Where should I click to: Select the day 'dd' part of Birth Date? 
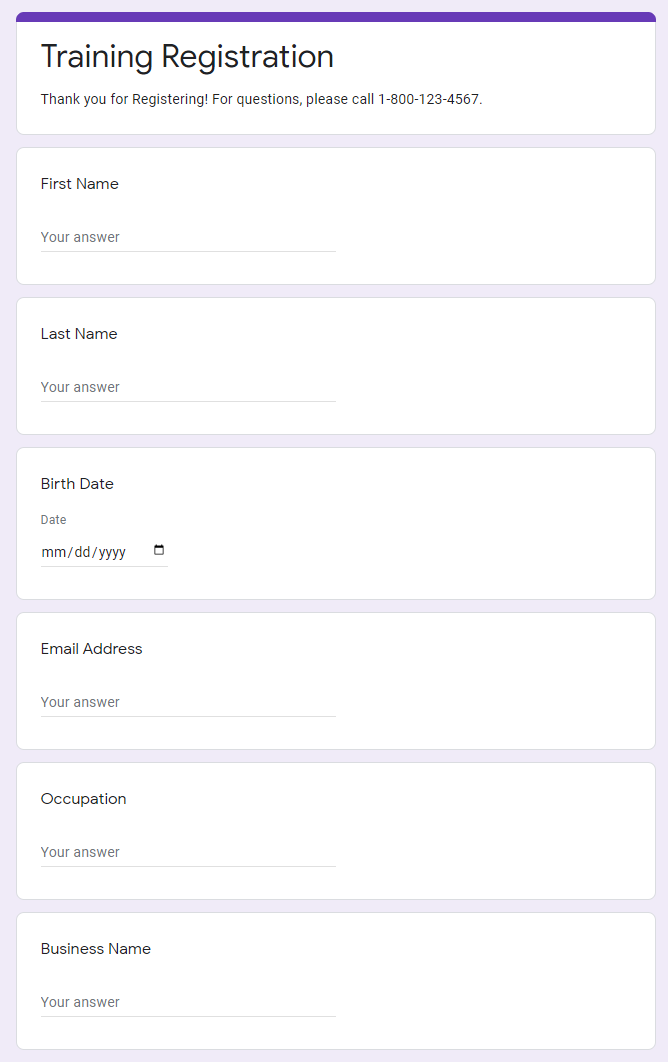pyautogui.click(x=80, y=552)
